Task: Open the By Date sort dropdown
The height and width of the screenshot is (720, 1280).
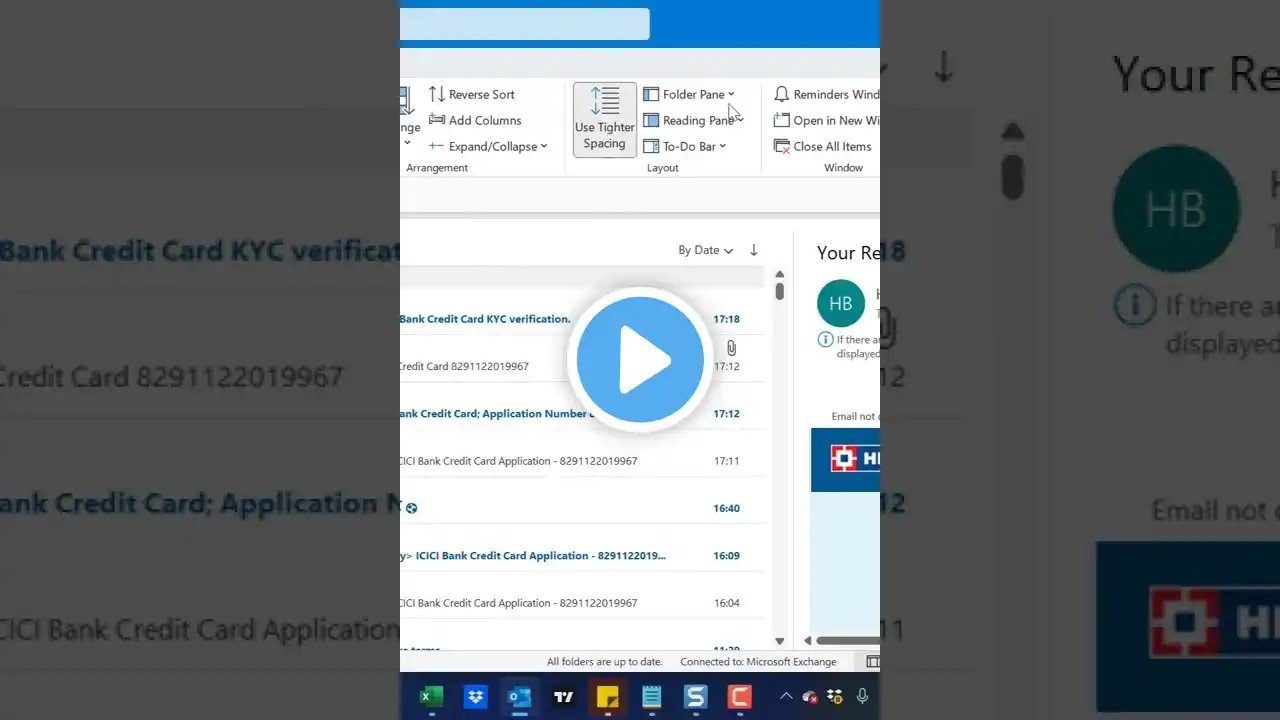Action: pyautogui.click(x=706, y=250)
